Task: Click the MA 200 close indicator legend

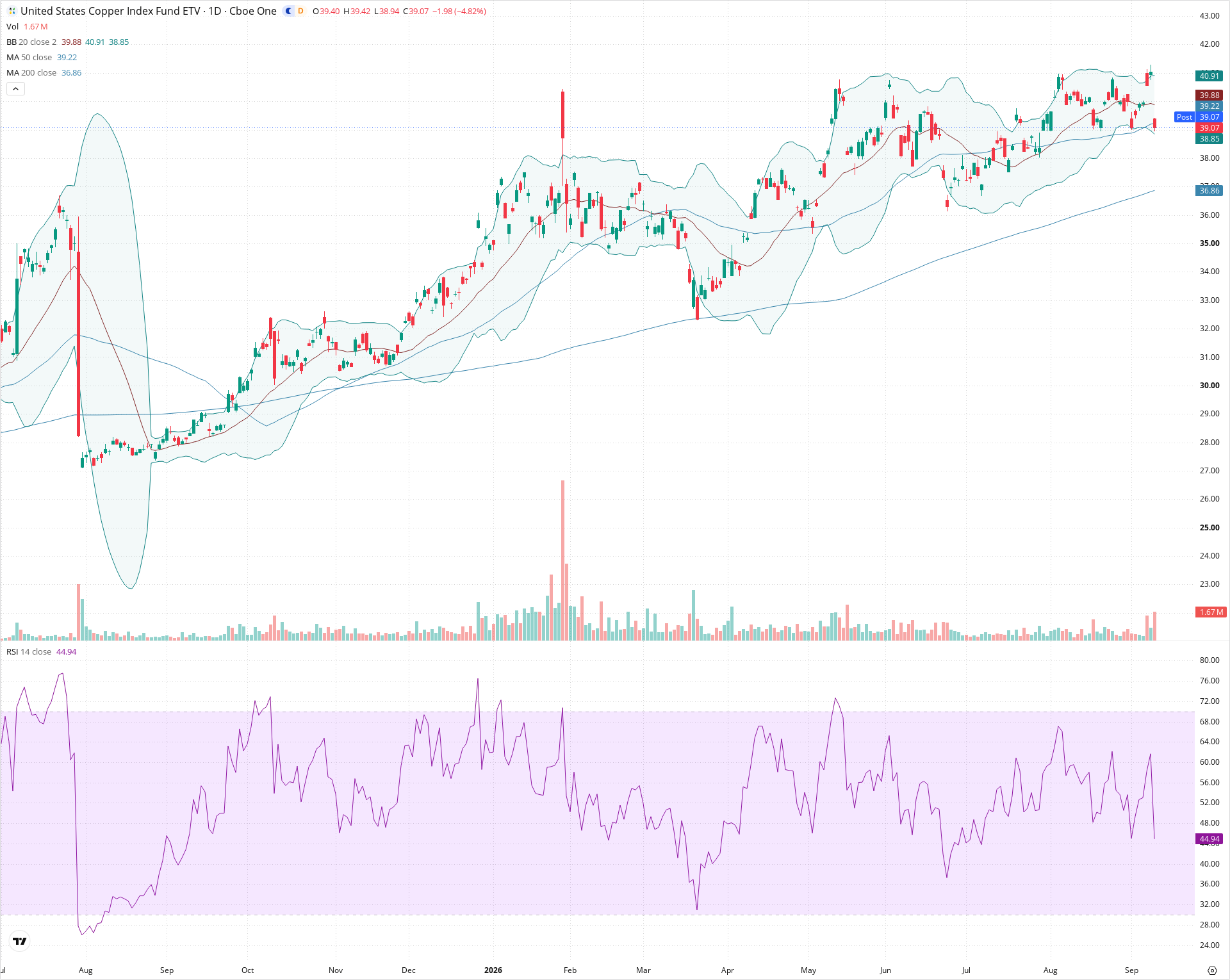Action: [x=44, y=72]
